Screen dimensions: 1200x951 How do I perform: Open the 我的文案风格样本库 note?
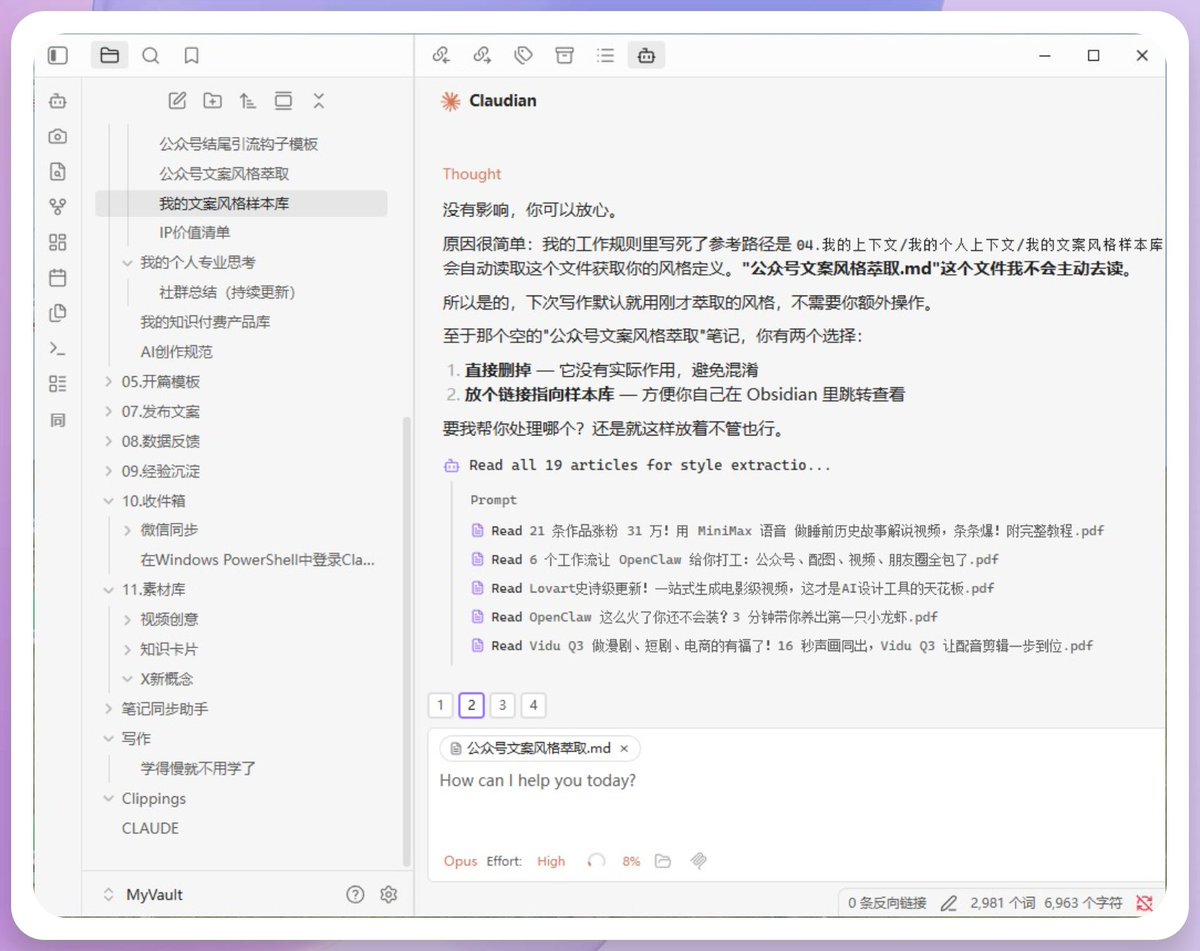pyautogui.click(x=241, y=203)
